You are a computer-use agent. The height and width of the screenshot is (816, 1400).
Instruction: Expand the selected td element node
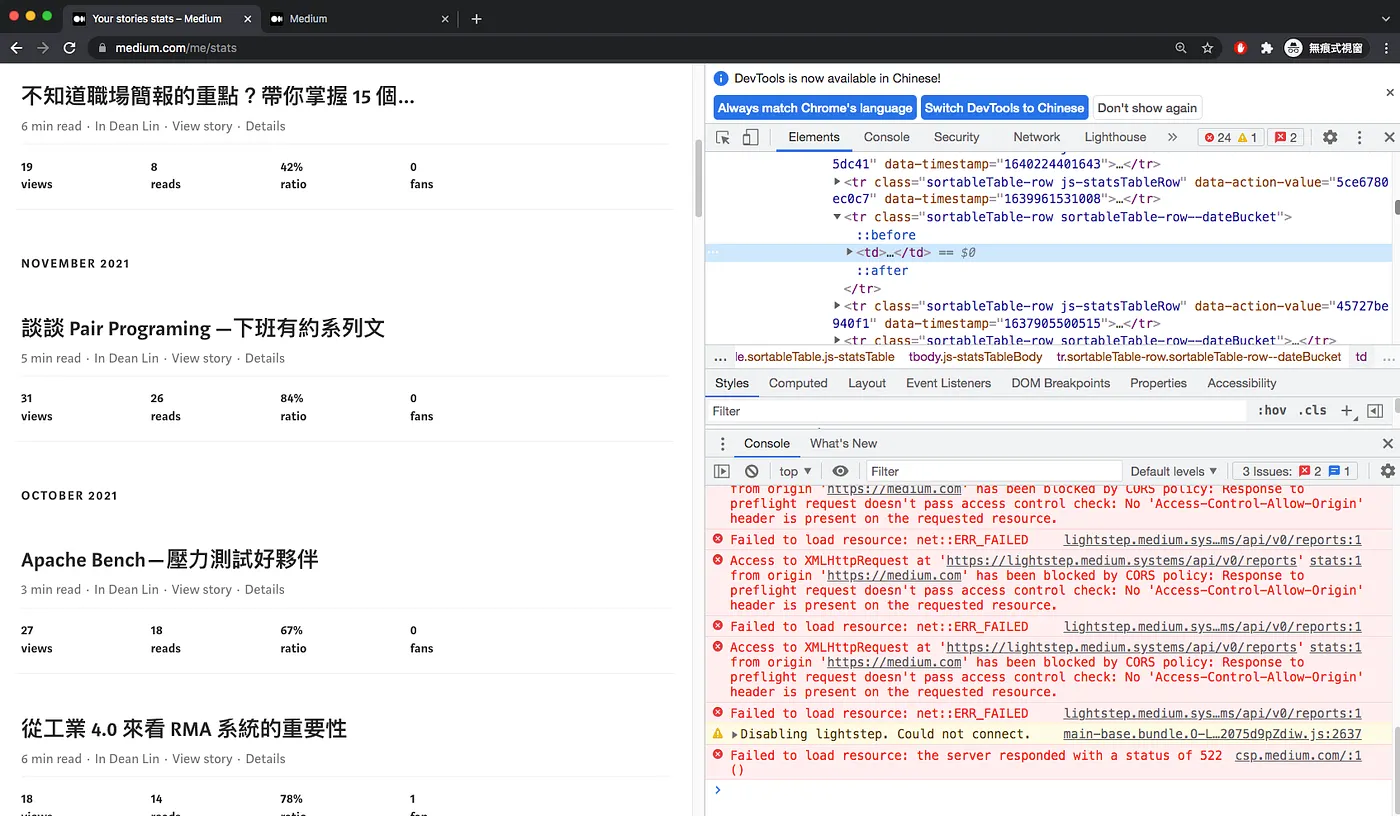point(850,253)
